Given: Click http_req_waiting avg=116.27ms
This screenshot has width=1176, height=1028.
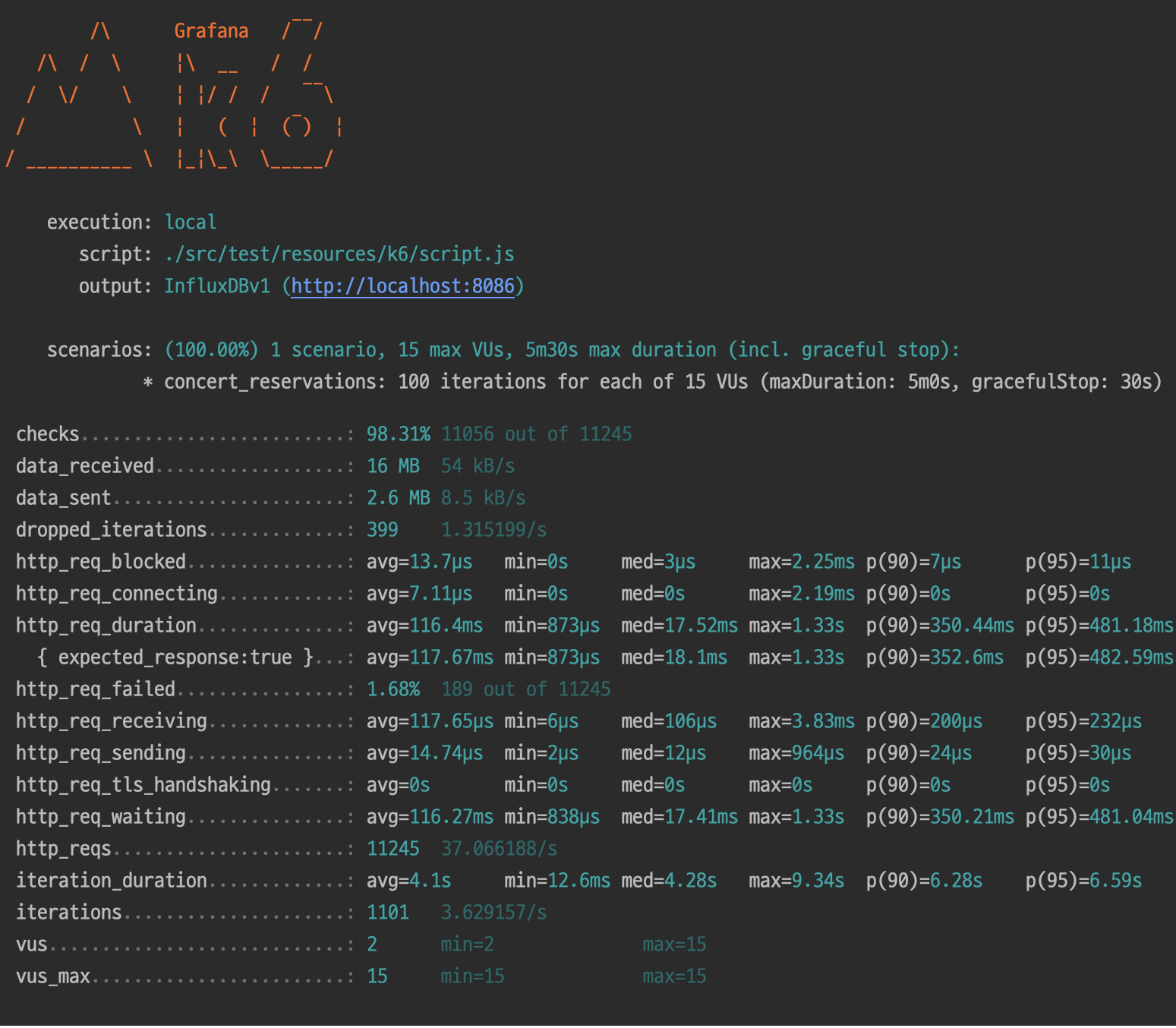Looking at the screenshot, I should pyautogui.click(x=430, y=817).
